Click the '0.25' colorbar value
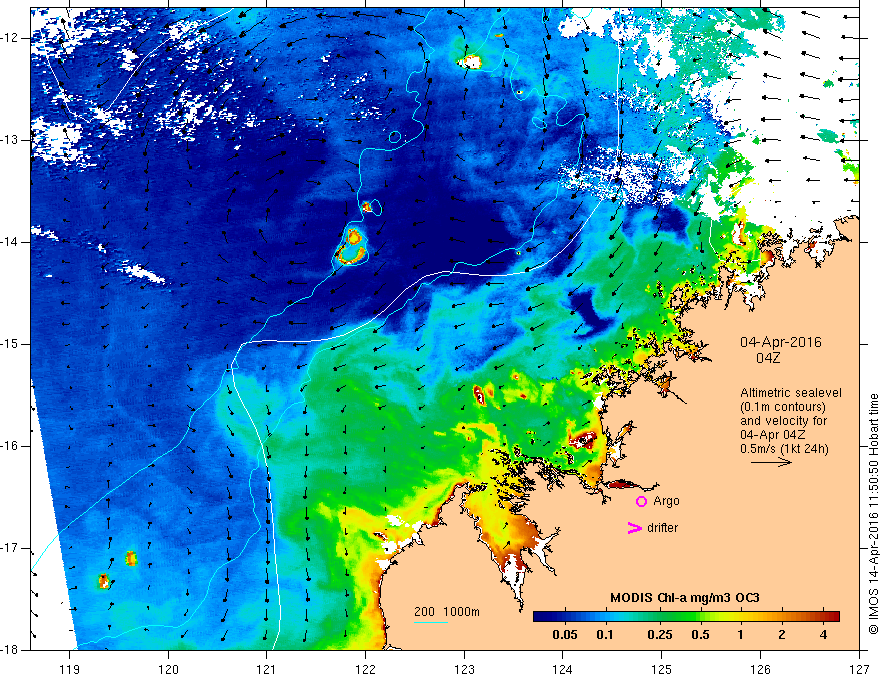 click(659, 635)
